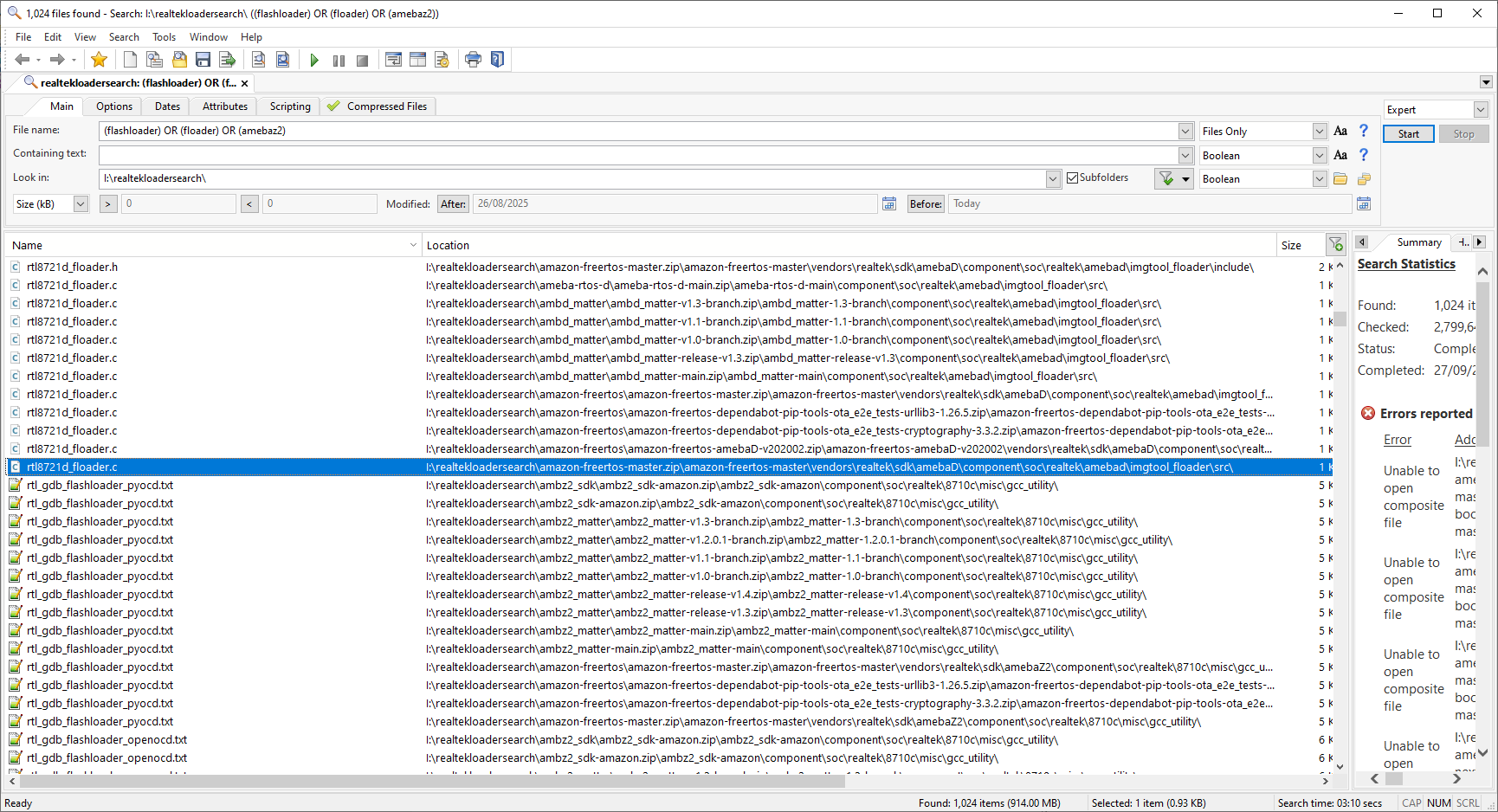The image size is (1498, 812).
Task: Pause search using pause toolbar icon
Action: (339, 60)
